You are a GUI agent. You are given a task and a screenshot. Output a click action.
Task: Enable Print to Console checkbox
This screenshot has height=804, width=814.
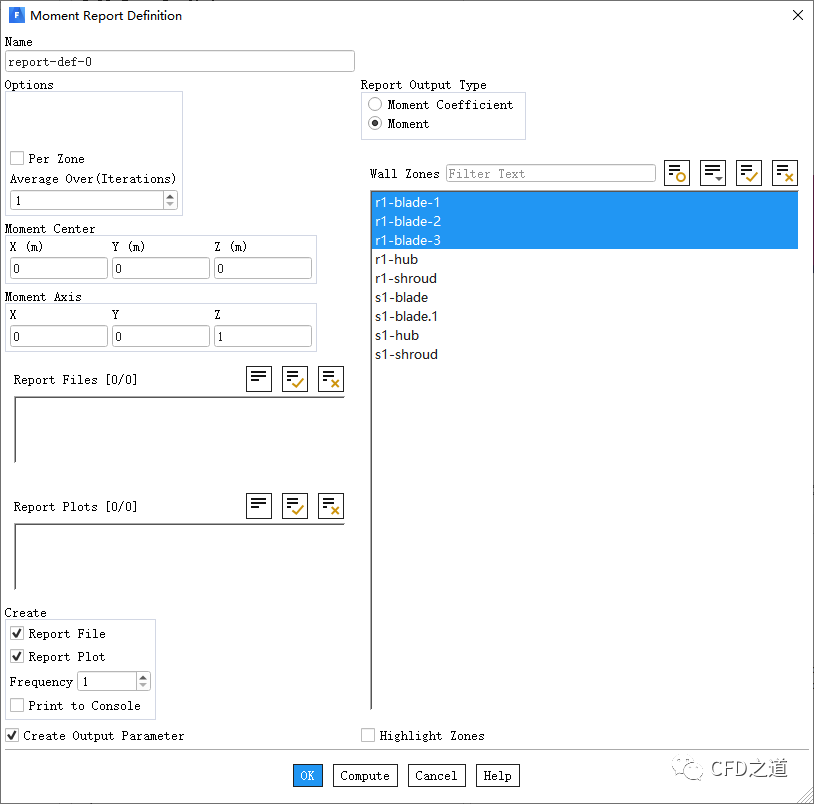(x=17, y=706)
